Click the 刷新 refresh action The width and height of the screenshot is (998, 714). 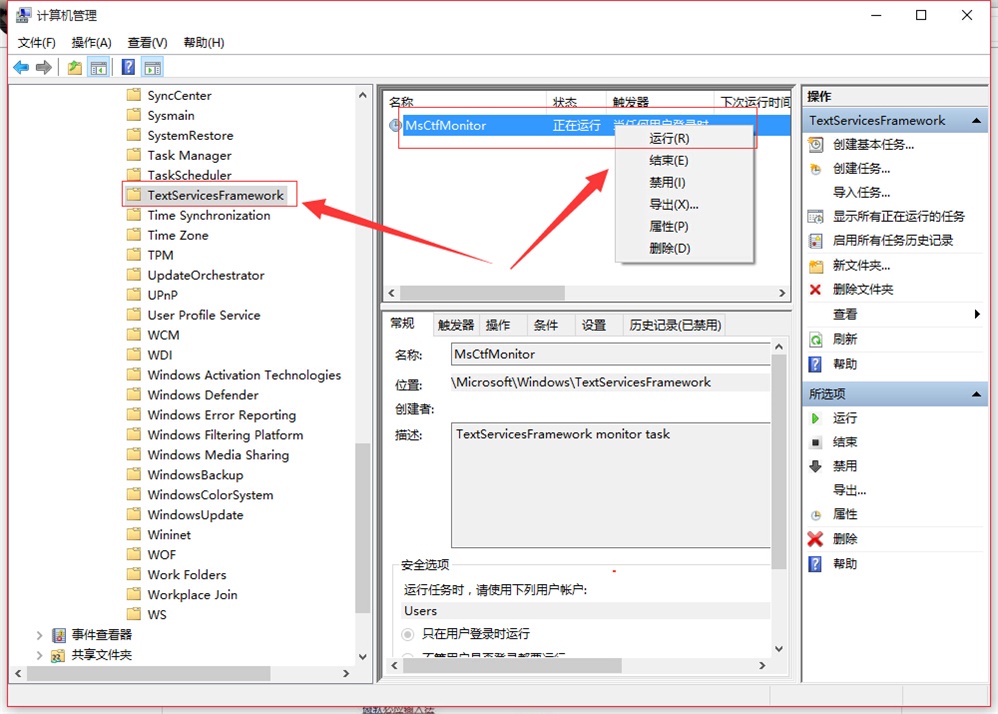pyautogui.click(x=844, y=339)
